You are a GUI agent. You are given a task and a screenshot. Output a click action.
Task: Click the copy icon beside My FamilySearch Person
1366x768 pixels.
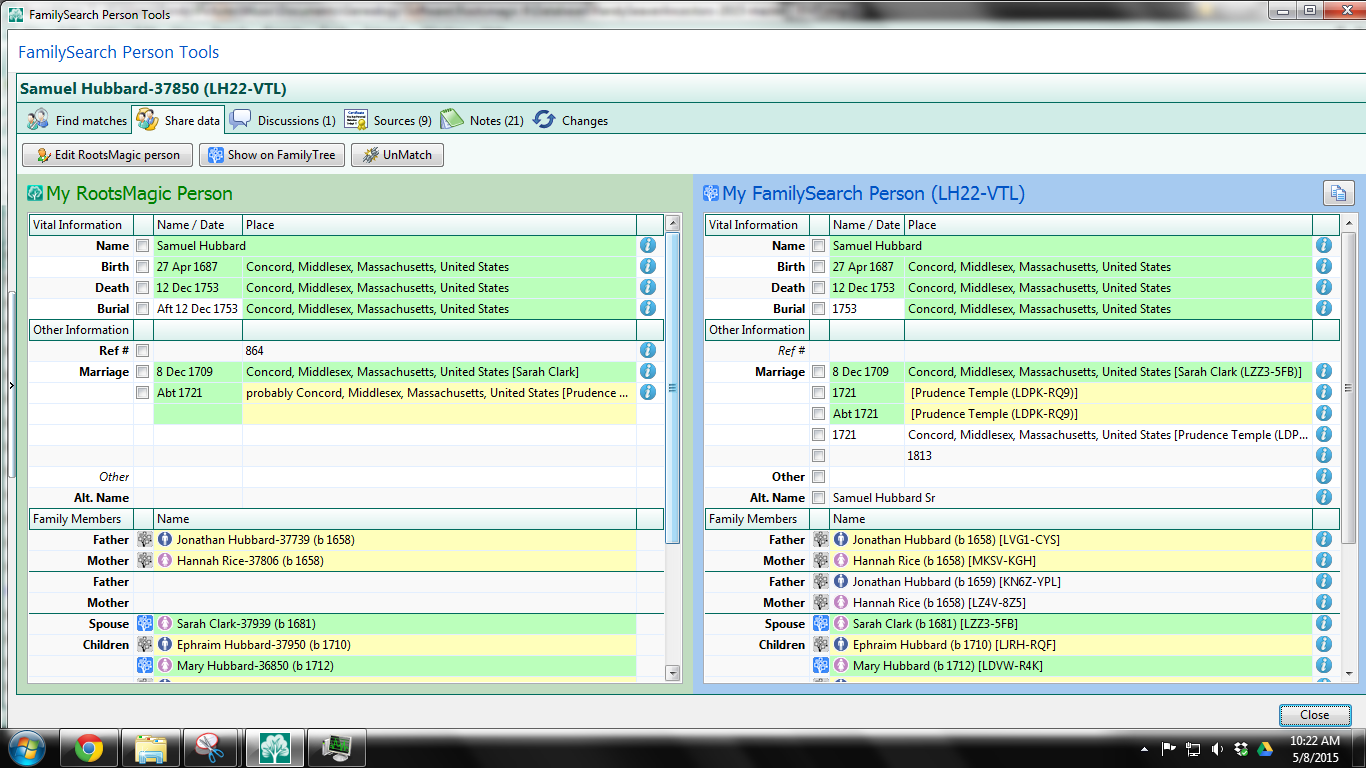pyautogui.click(x=1337, y=193)
